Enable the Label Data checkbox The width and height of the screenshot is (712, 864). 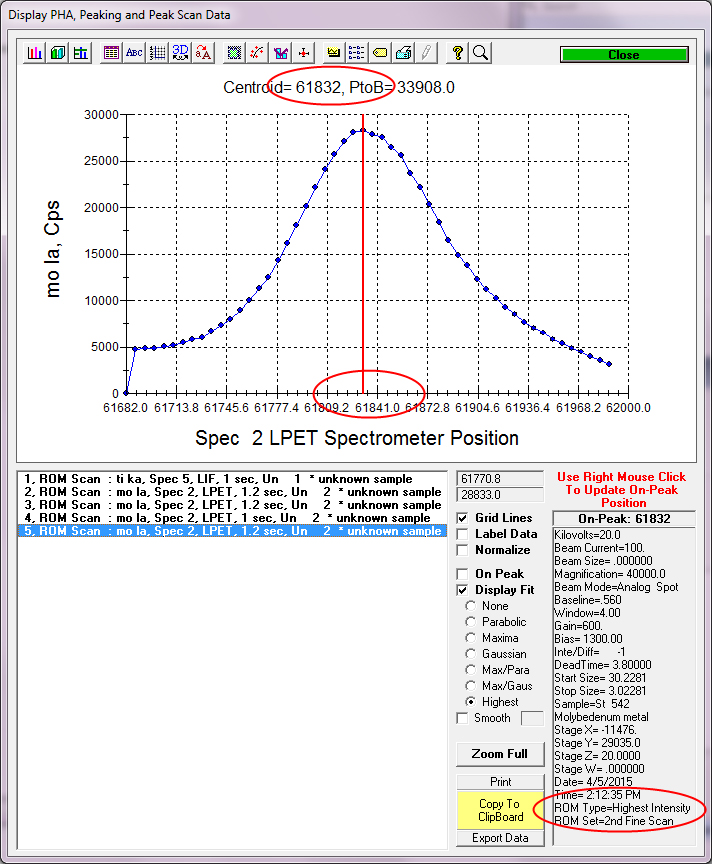coord(463,534)
